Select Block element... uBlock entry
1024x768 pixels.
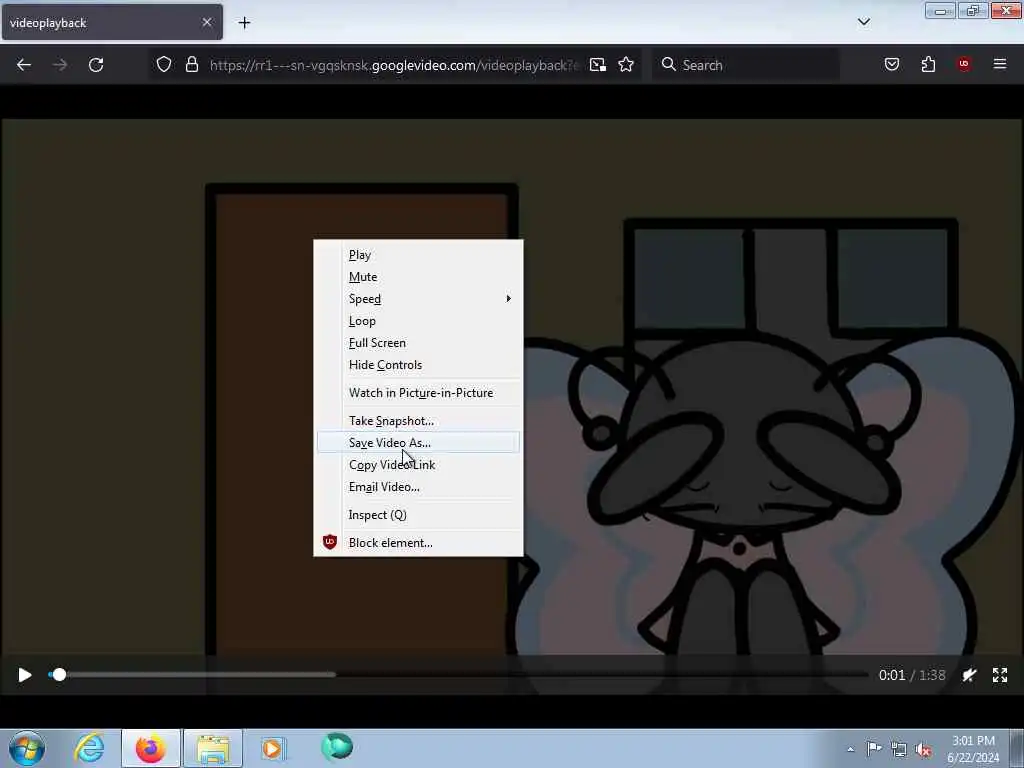click(418, 543)
